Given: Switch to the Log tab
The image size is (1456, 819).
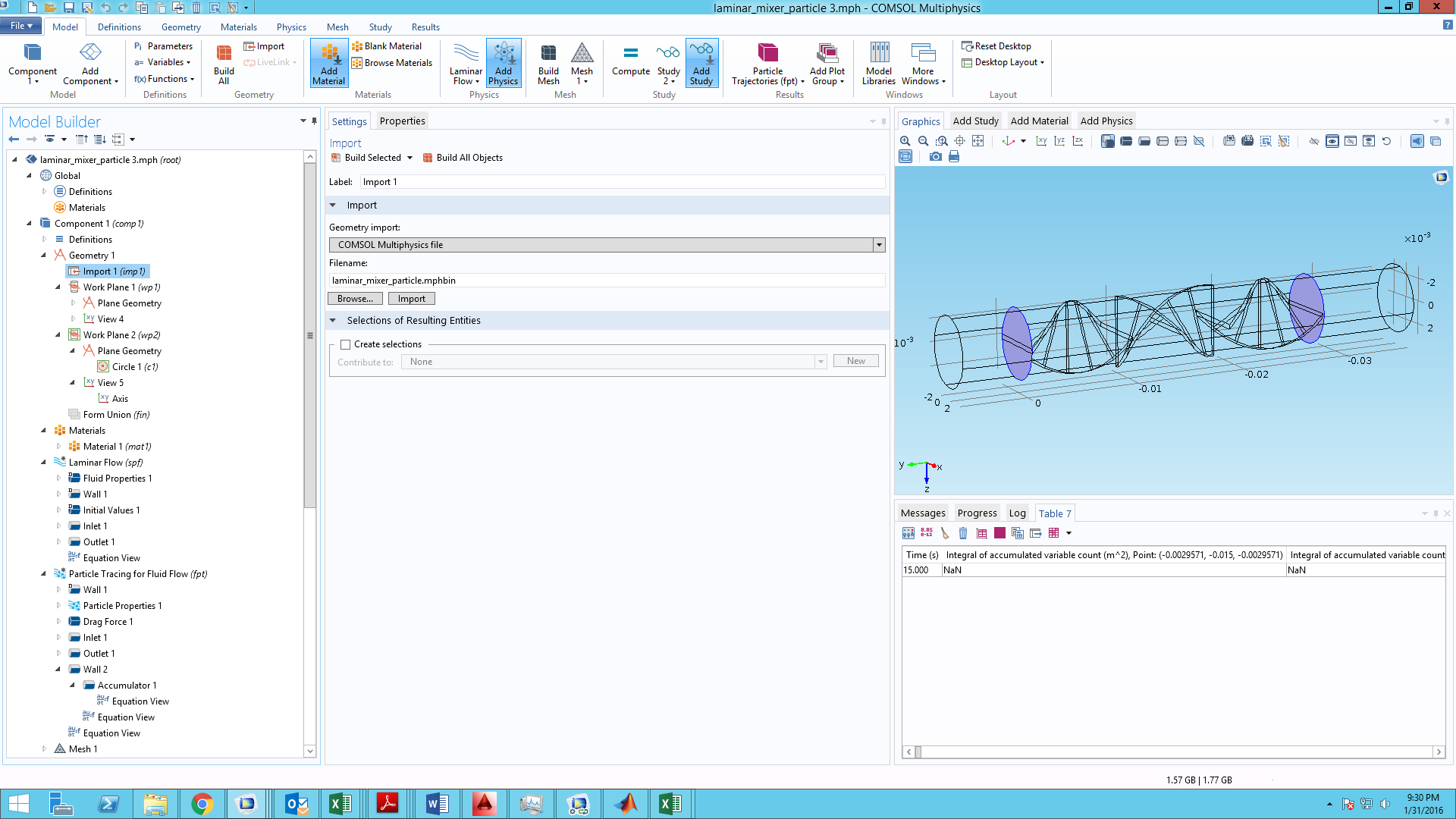Looking at the screenshot, I should (x=1017, y=513).
